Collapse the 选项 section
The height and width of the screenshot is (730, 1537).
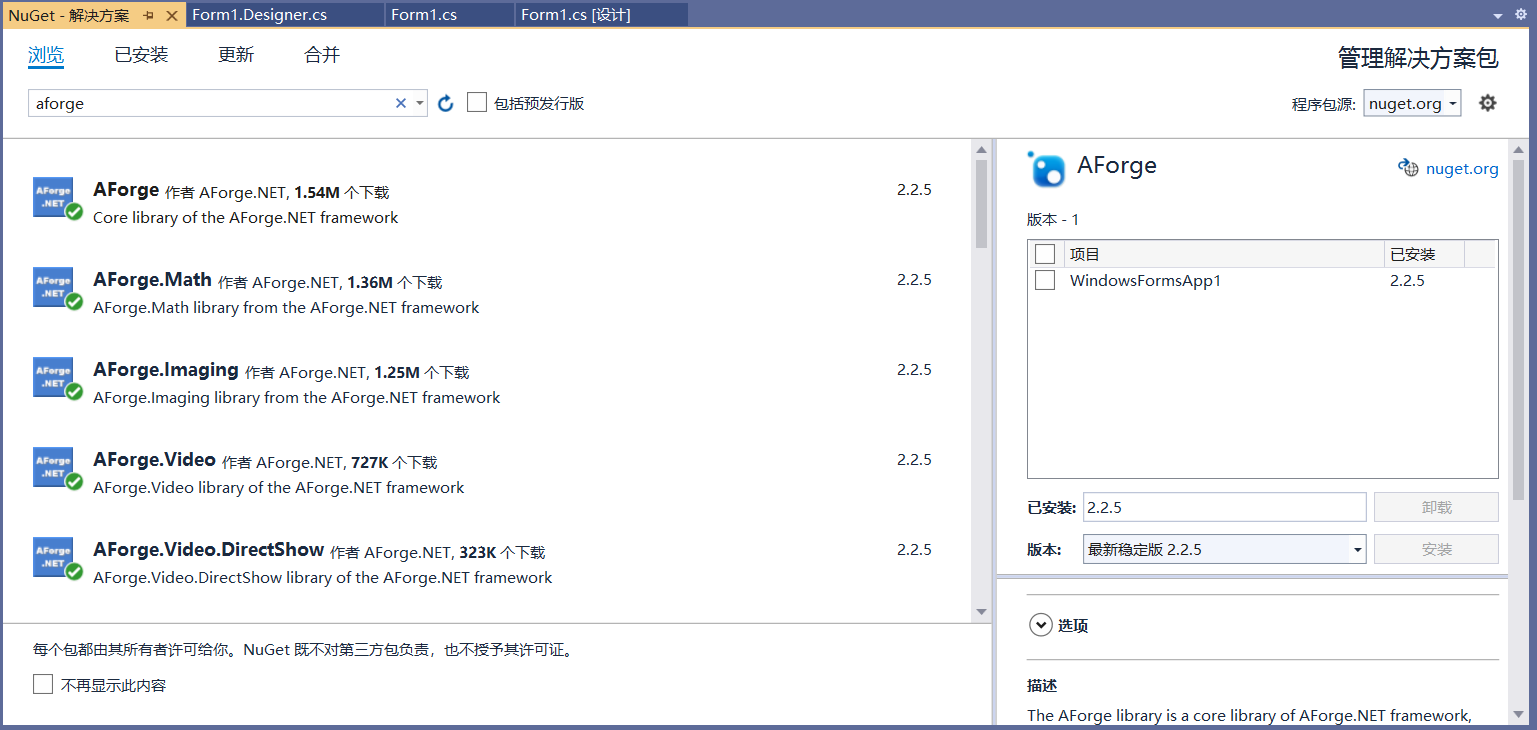1041,624
